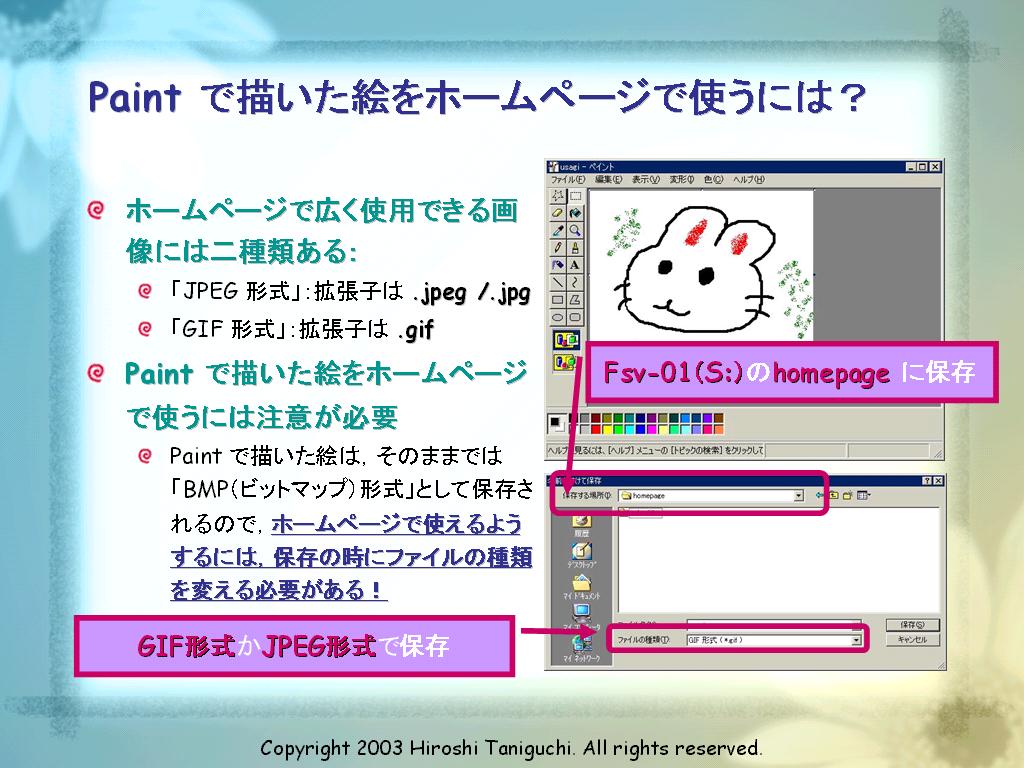Choose the lime green palette color
Image resolution: width=1024 pixels, height=768 pixels.
(x=618, y=429)
